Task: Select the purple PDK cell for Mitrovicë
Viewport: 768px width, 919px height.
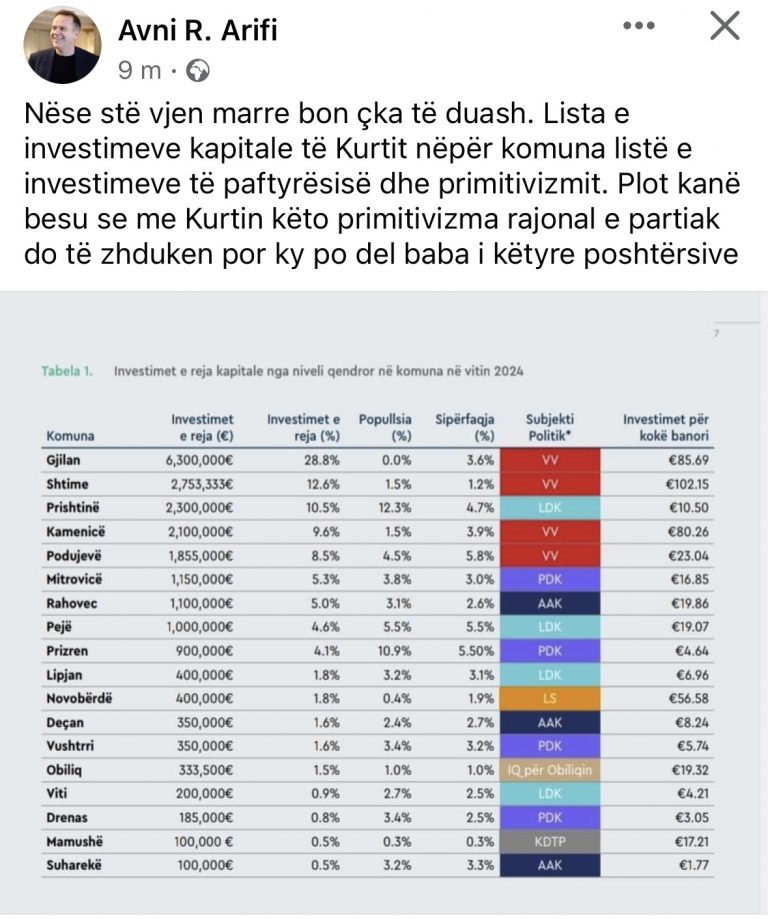Action: 550,578
